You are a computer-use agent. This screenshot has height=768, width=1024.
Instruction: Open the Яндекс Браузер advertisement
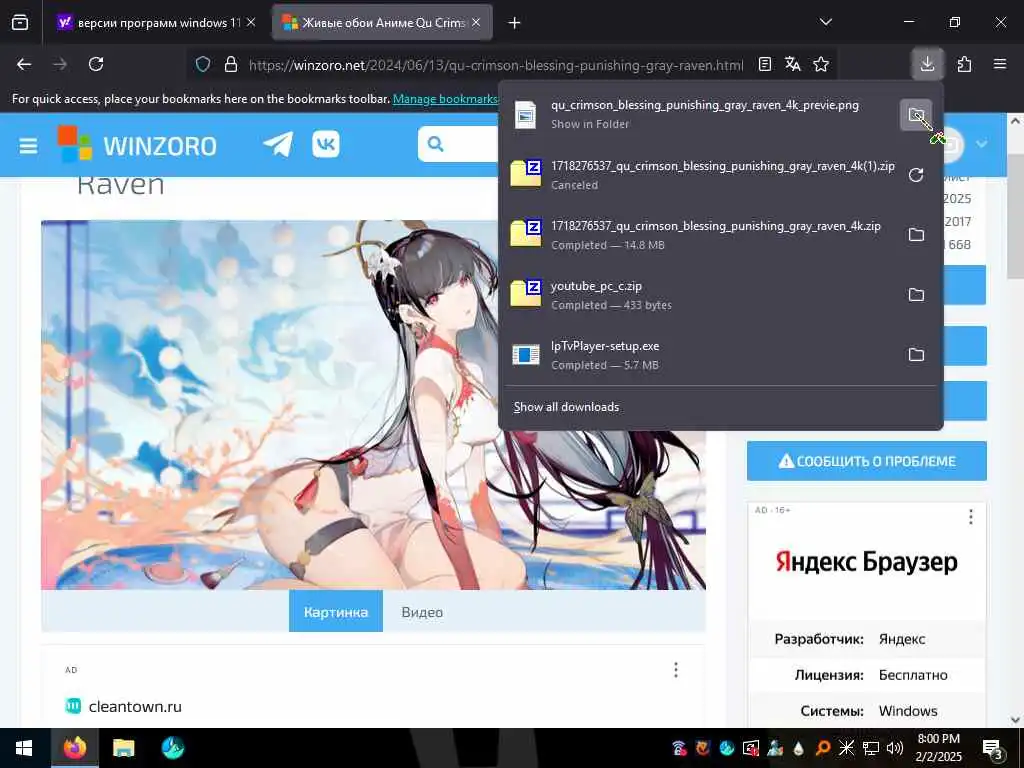[x=867, y=562]
